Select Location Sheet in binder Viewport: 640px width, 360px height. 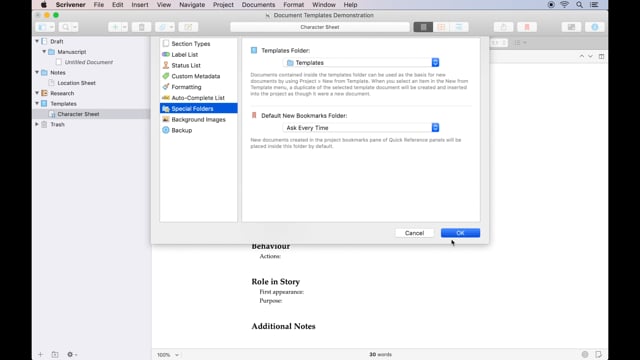point(76,83)
